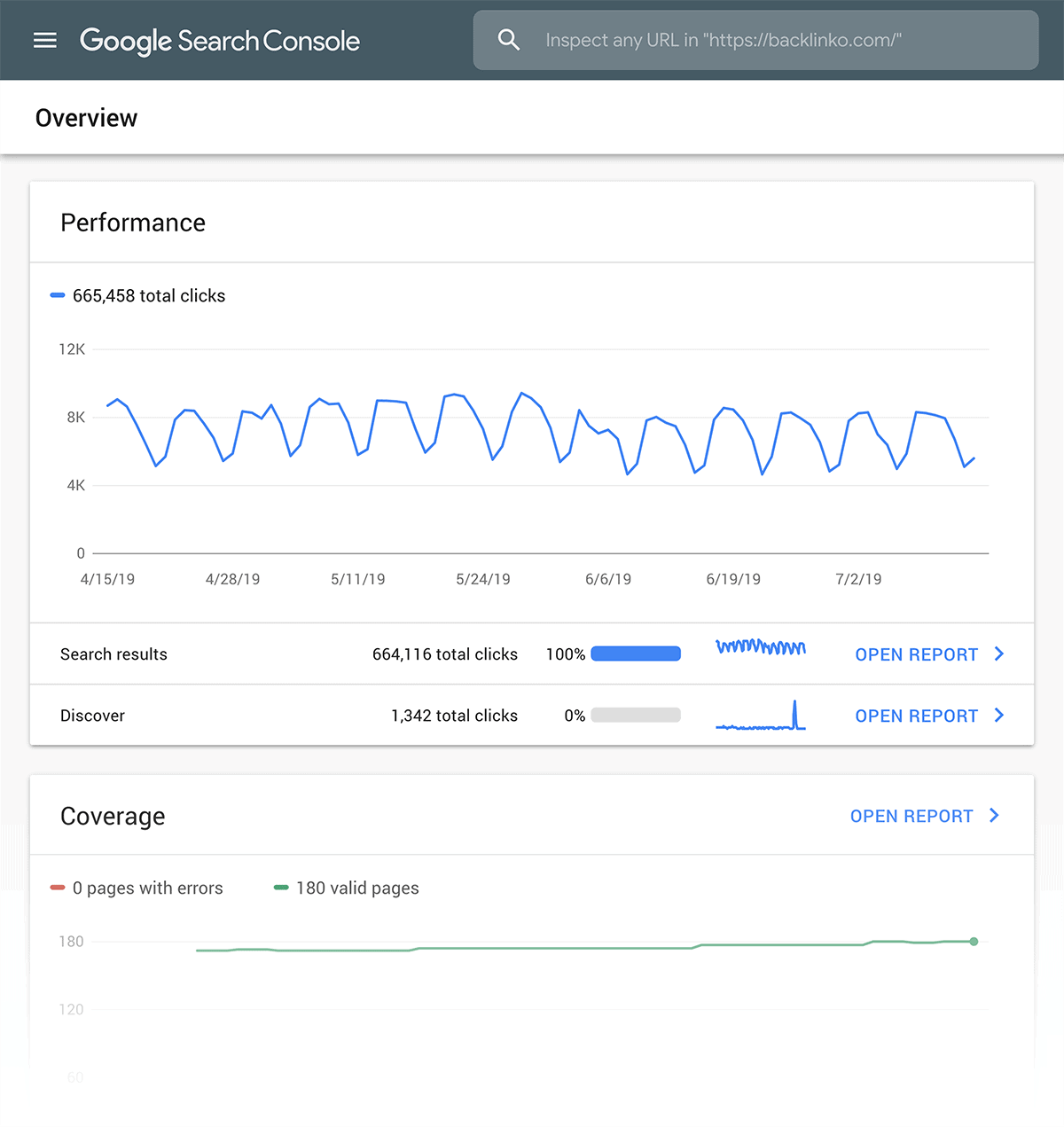The image size is (1064, 1127).
Task: Click the blue total clicks legend marker
Action: pos(58,295)
